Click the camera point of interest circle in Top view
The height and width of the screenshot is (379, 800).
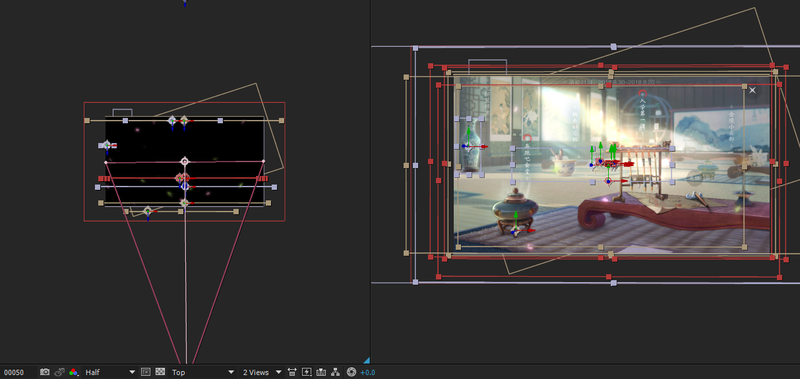(185, 161)
